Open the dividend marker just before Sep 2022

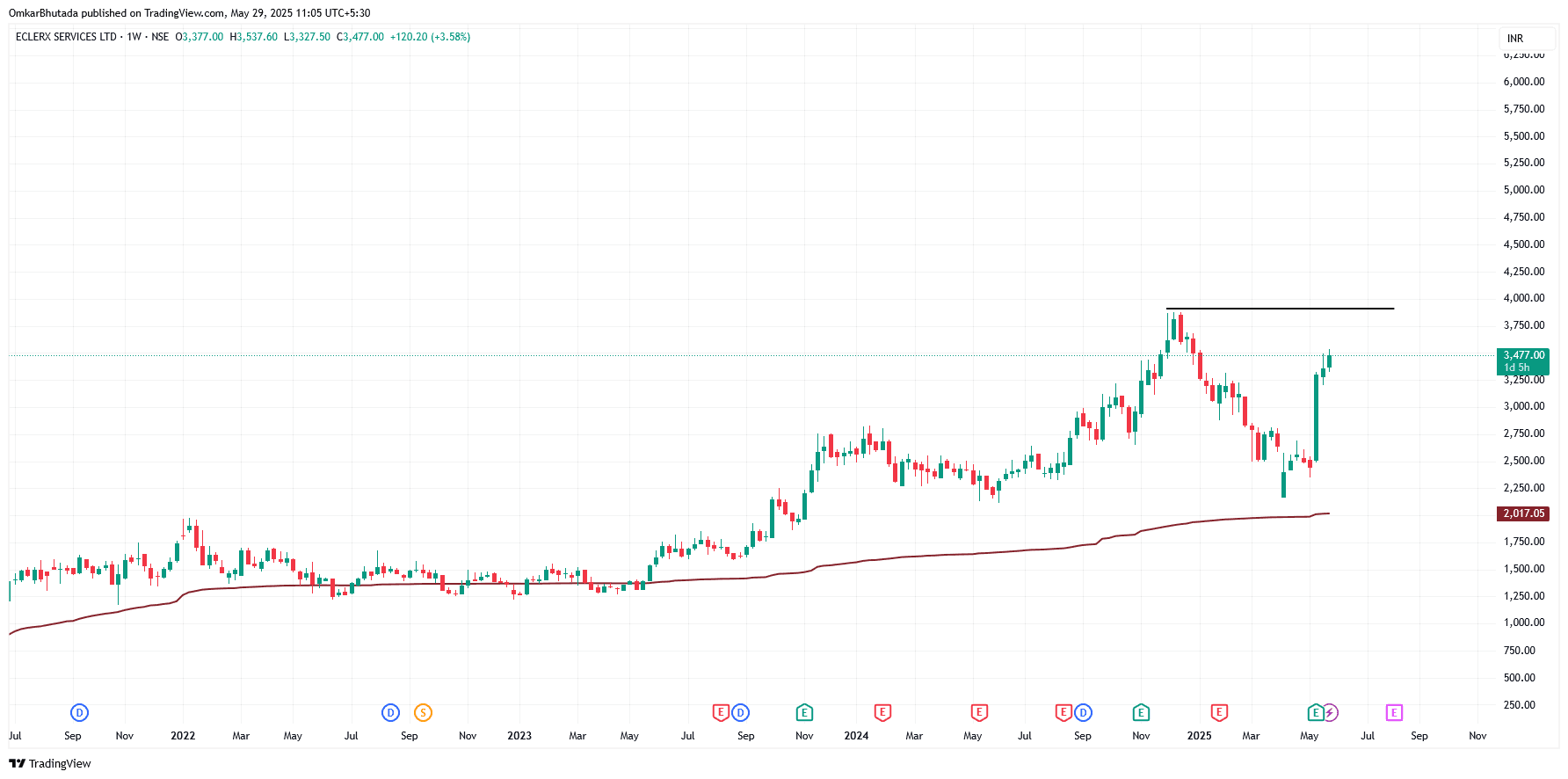(390, 713)
